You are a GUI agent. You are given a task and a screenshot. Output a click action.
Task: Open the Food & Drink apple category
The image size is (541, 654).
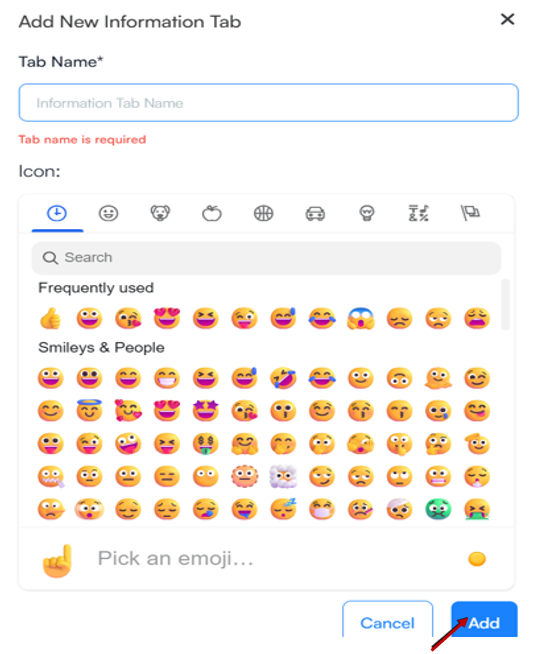212,213
